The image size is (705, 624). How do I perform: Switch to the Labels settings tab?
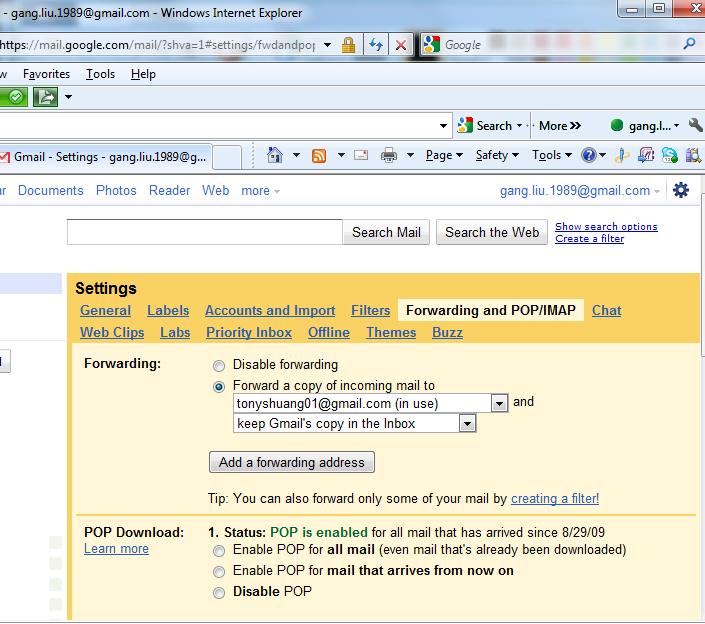click(168, 310)
